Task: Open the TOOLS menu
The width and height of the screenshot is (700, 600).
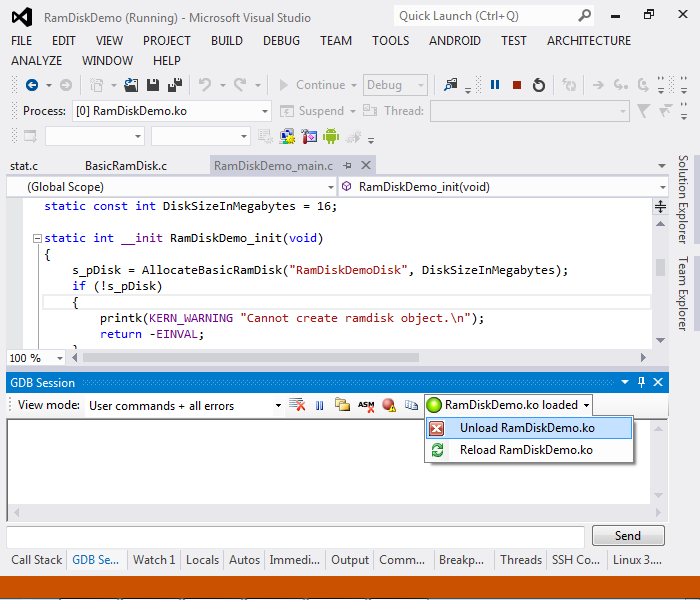Action: [391, 41]
